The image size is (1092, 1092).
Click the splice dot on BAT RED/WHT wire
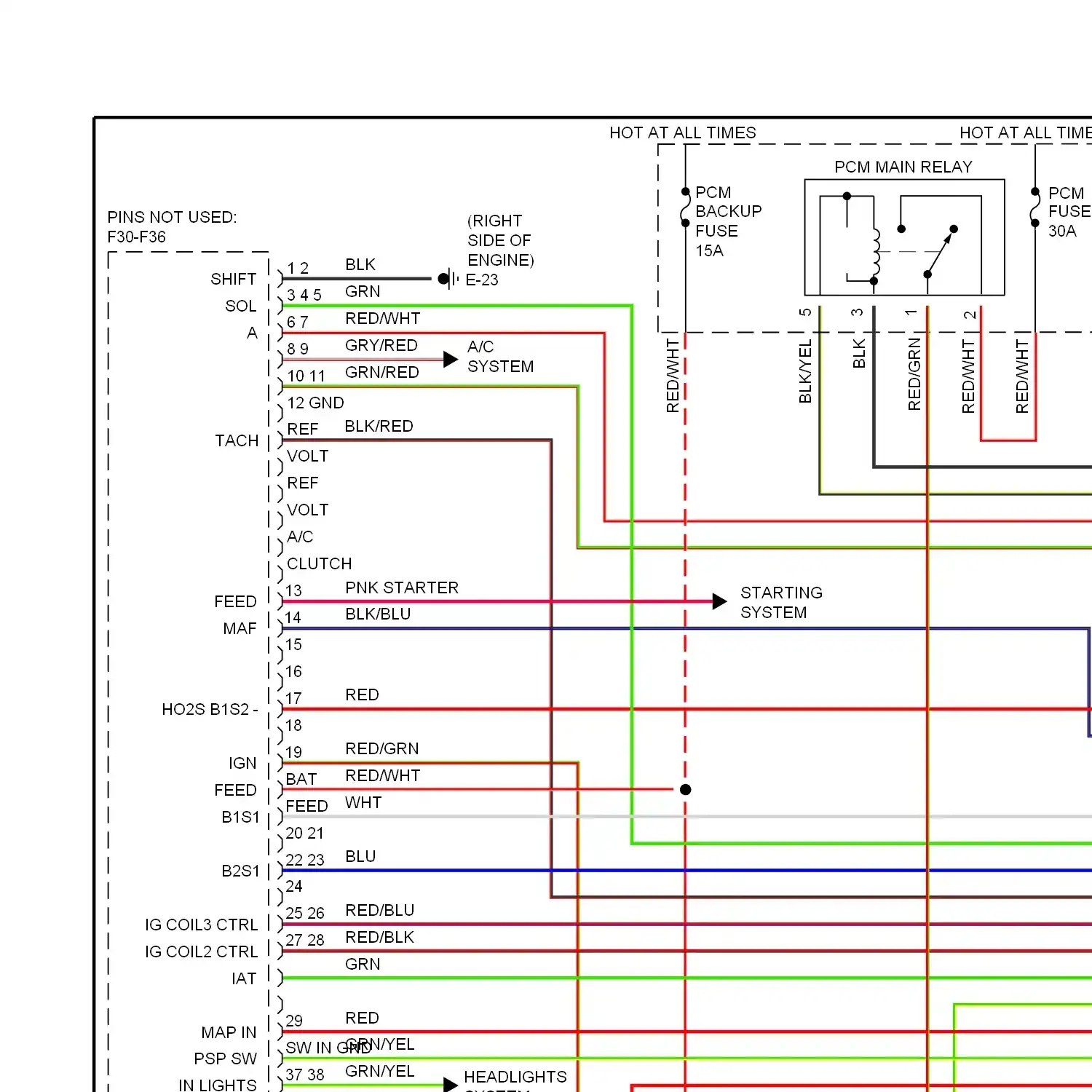pos(685,789)
